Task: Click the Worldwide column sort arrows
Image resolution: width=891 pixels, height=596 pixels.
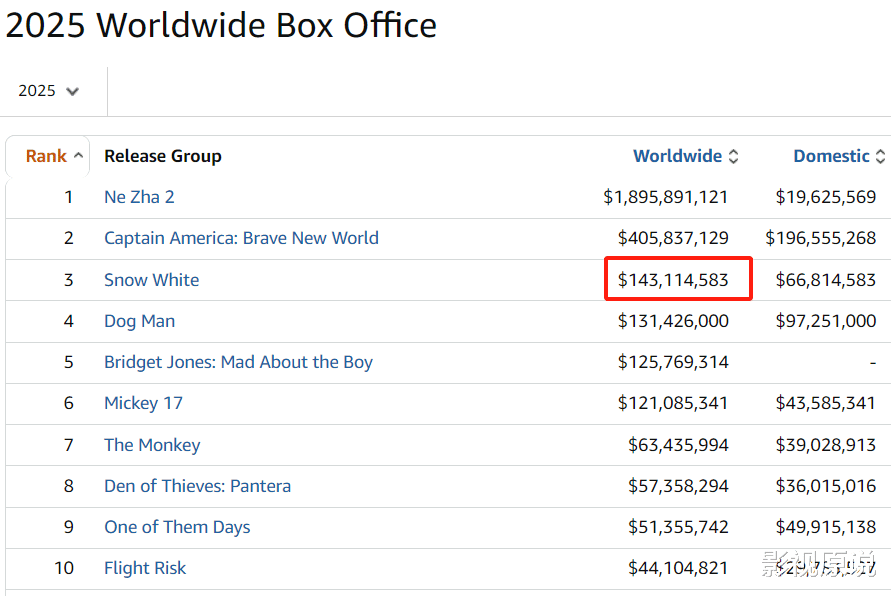Action: 734,156
